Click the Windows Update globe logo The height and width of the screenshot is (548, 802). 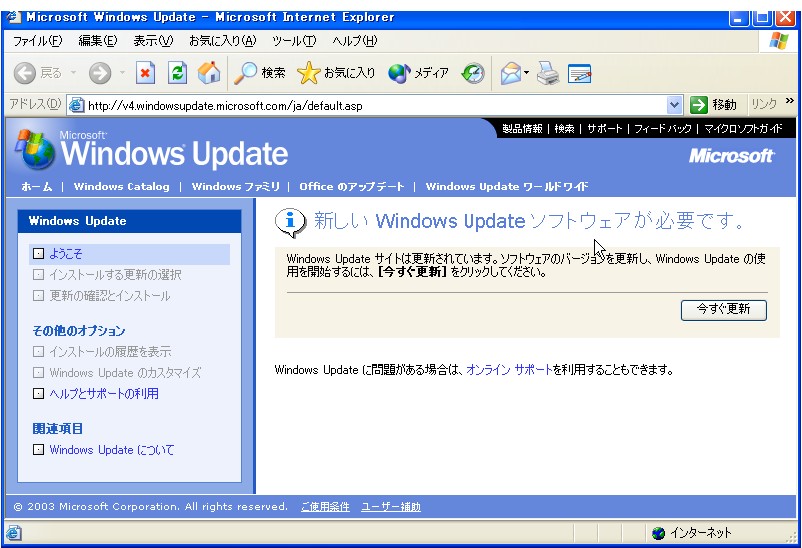35,149
